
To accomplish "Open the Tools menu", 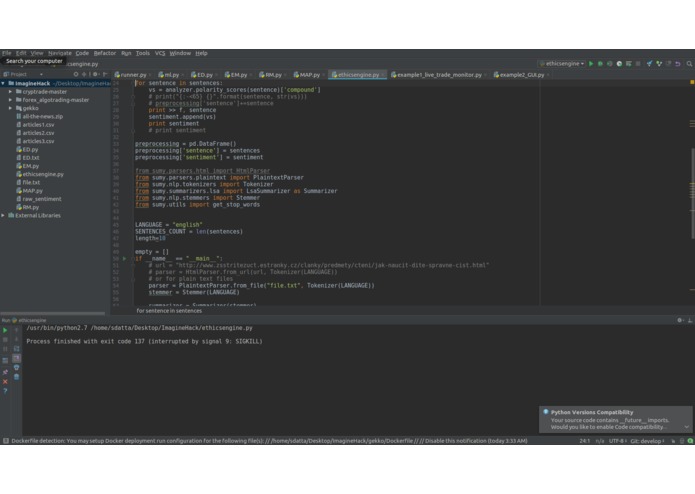I will pos(142,53).
